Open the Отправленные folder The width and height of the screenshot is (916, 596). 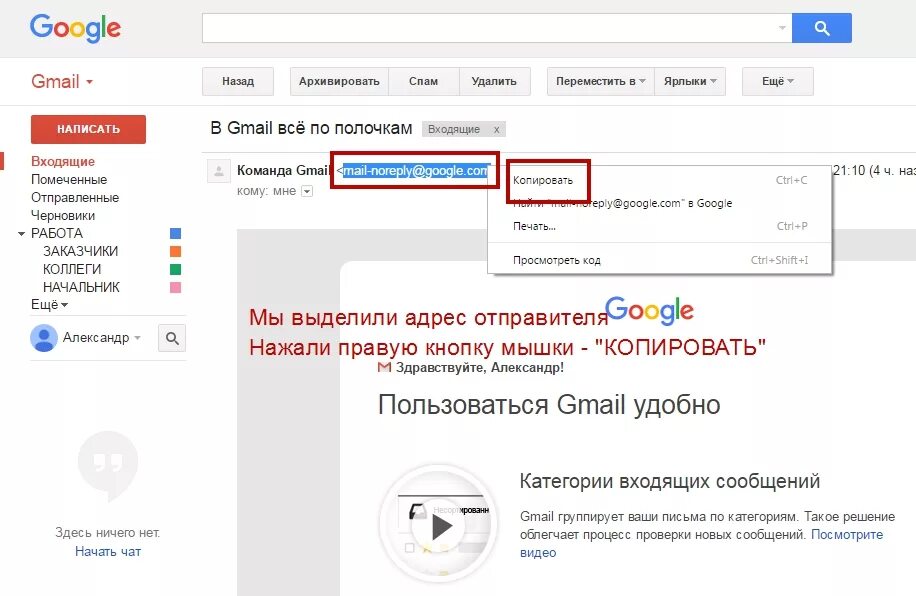tap(75, 197)
